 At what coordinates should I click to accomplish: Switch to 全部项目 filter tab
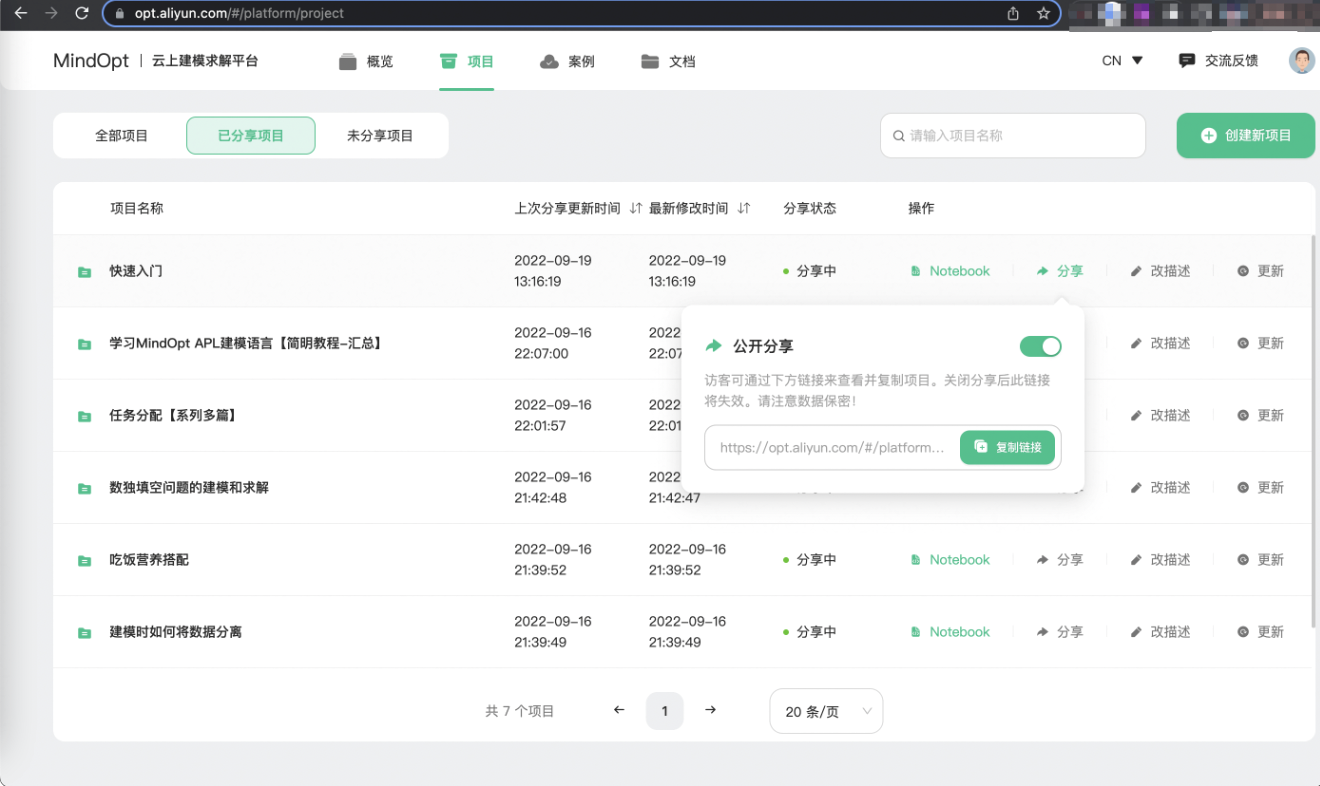pyautogui.click(x=121, y=135)
